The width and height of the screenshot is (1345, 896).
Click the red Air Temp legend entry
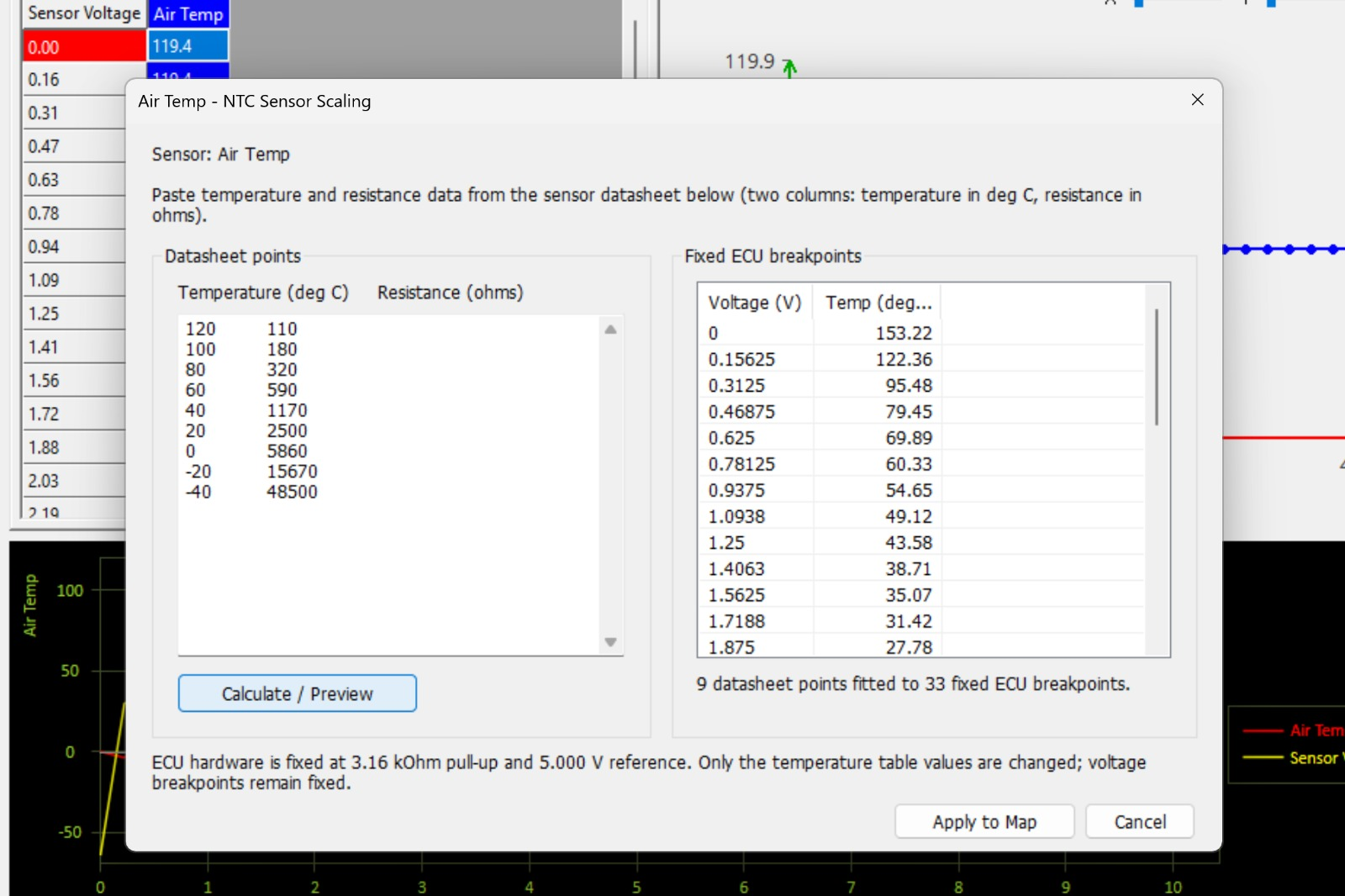(x=1295, y=730)
